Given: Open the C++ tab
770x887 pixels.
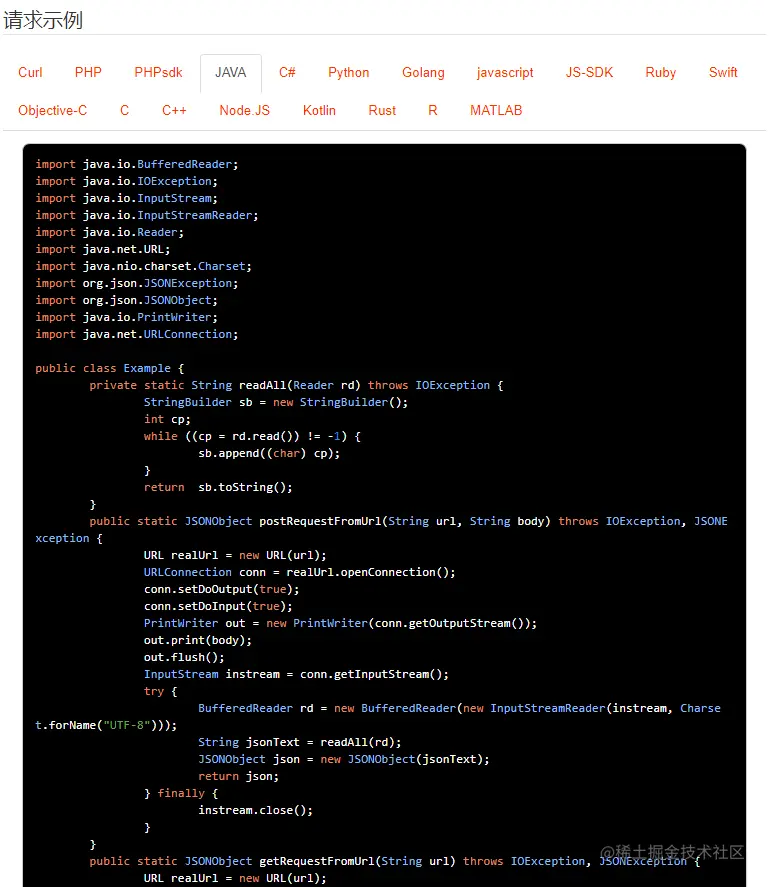Looking at the screenshot, I should click(x=174, y=110).
